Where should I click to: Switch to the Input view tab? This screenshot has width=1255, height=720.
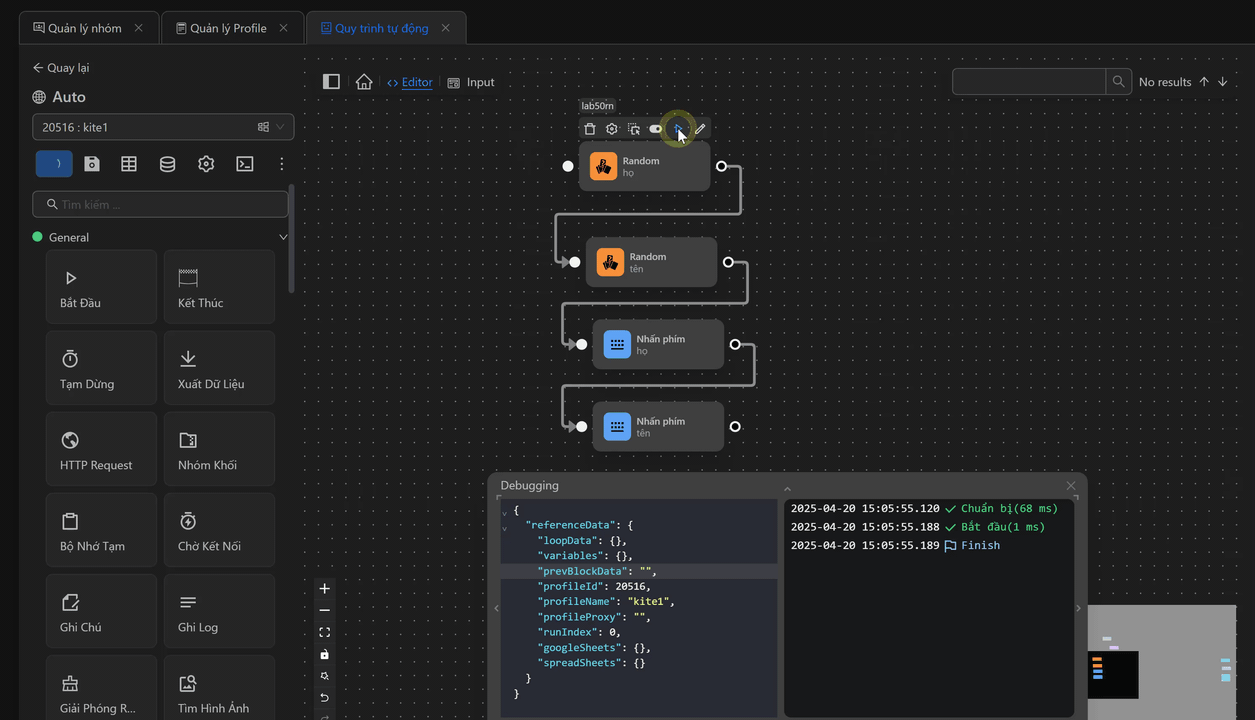pyautogui.click(x=471, y=82)
